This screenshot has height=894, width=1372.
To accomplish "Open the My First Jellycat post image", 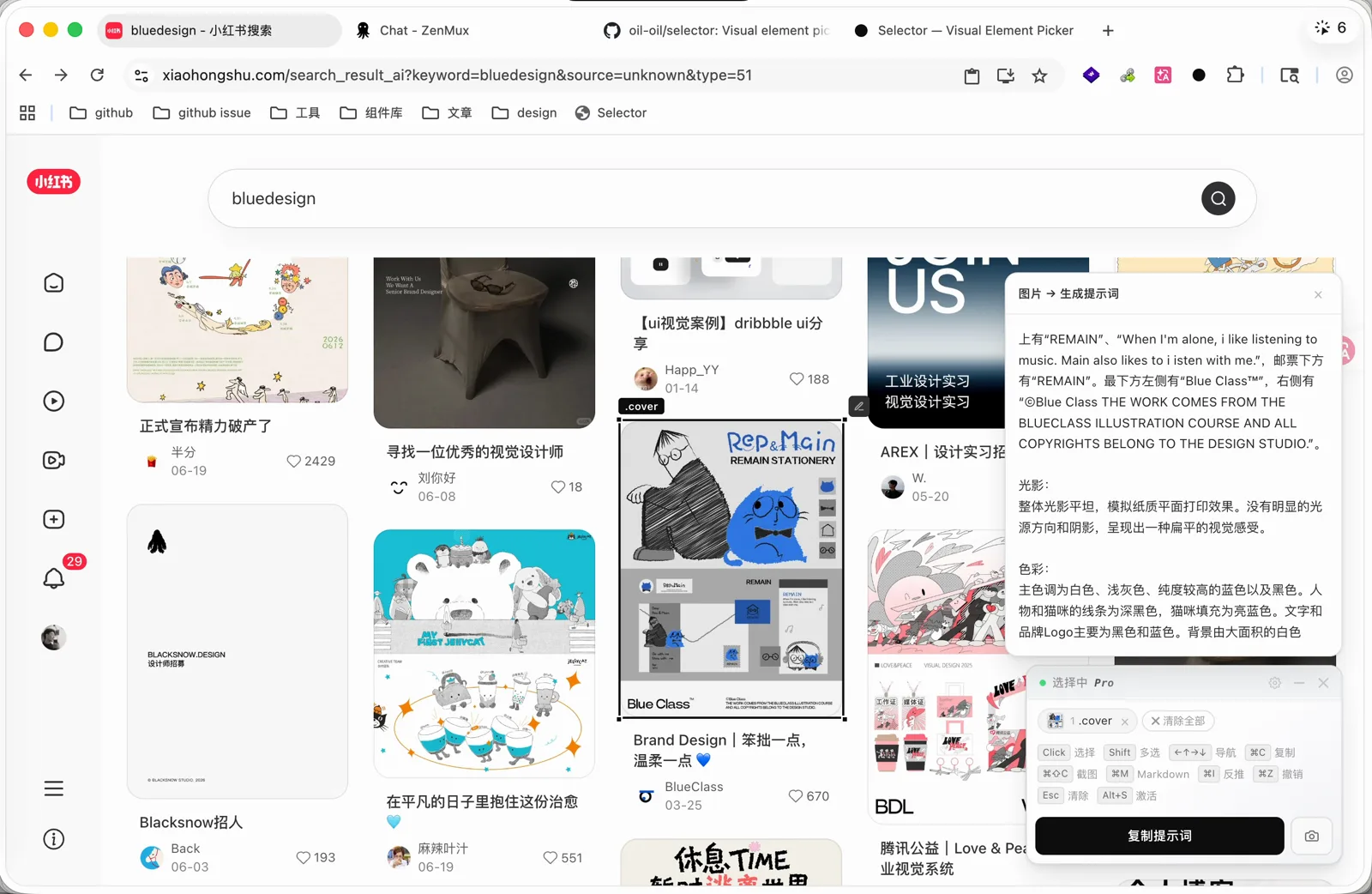I will coord(484,653).
